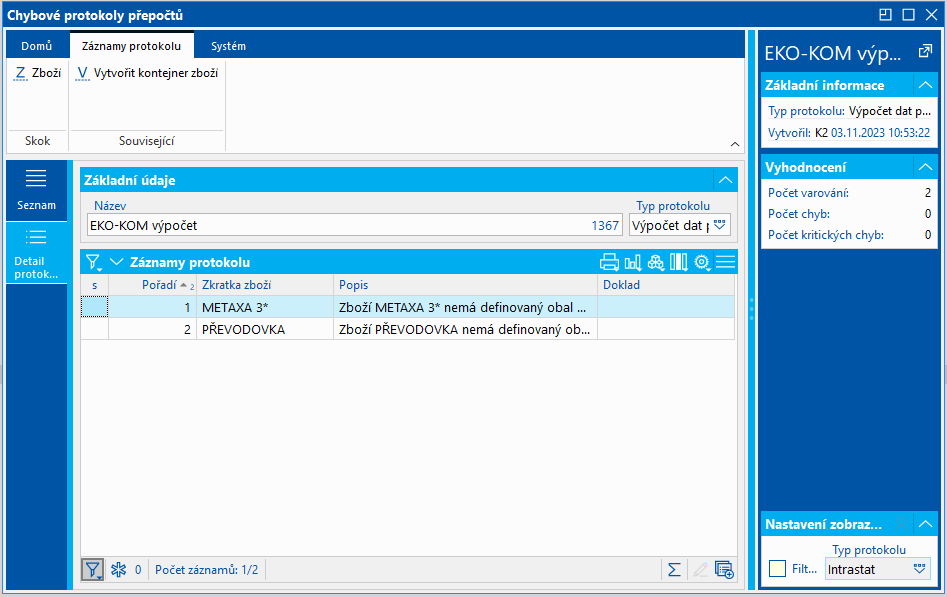The width and height of the screenshot is (947, 597).
Task: Click the sum sigma icon
Action: (x=675, y=570)
